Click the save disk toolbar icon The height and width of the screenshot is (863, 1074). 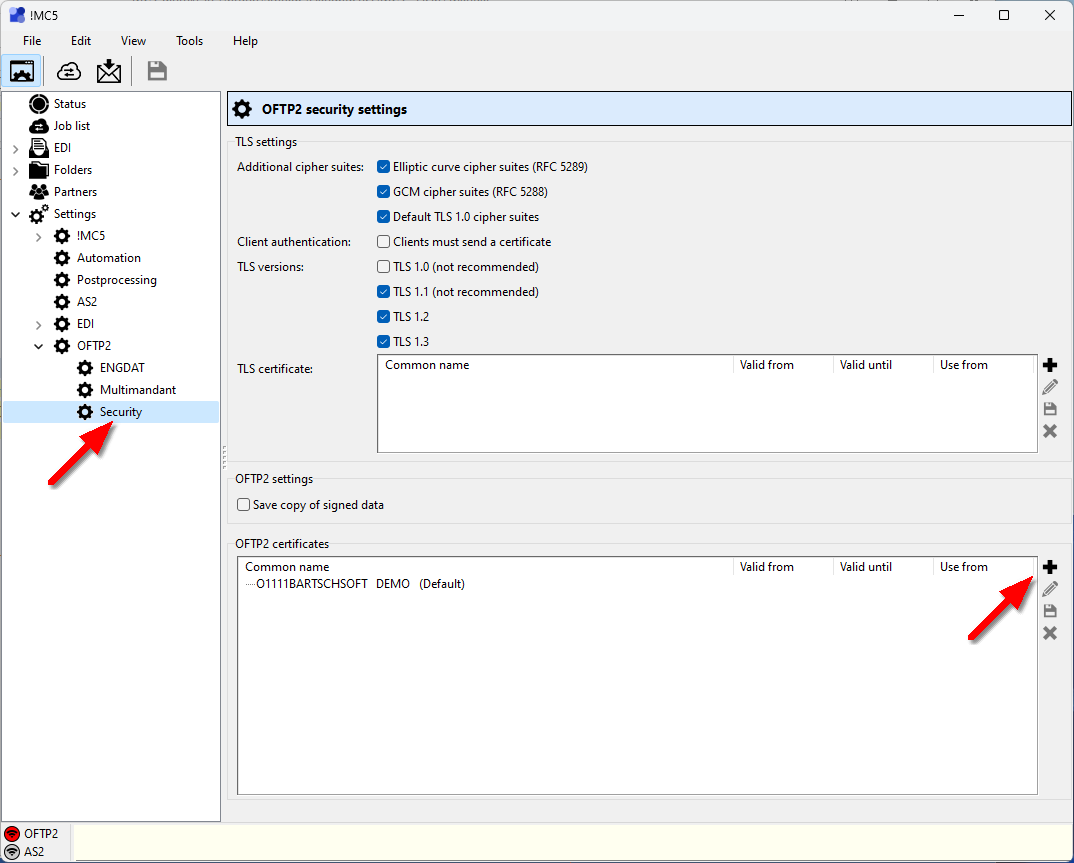157,71
